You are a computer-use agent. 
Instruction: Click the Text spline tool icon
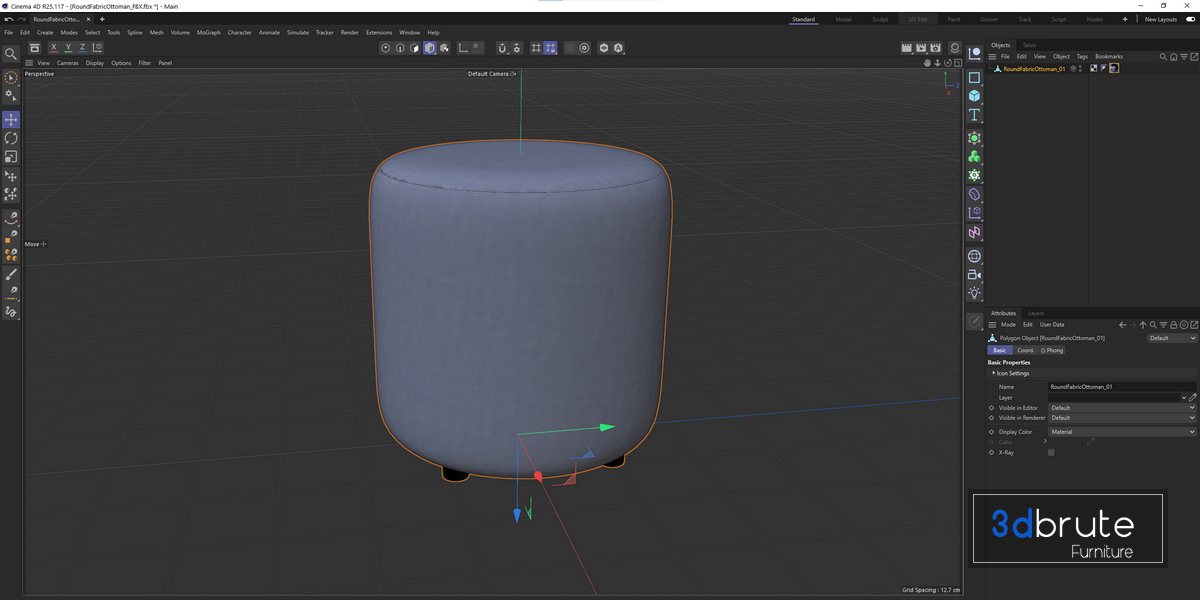click(x=974, y=115)
